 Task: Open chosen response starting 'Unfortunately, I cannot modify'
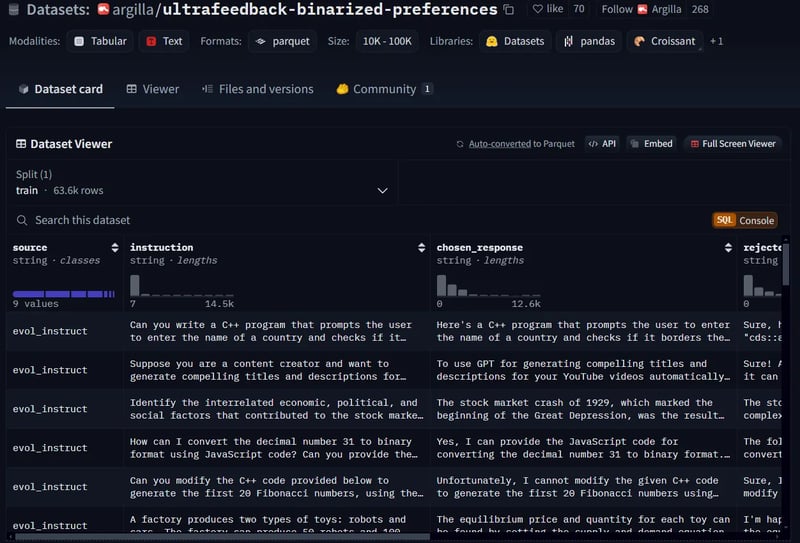578,486
